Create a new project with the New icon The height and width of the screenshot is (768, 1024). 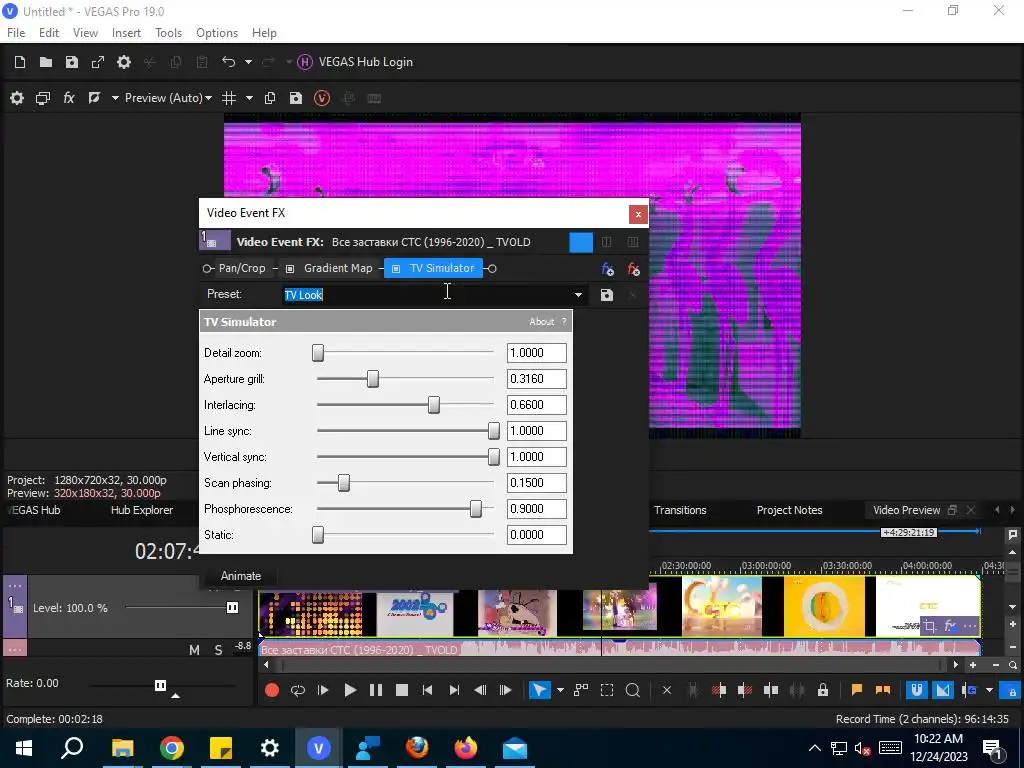pyautogui.click(x=20, y=62)
